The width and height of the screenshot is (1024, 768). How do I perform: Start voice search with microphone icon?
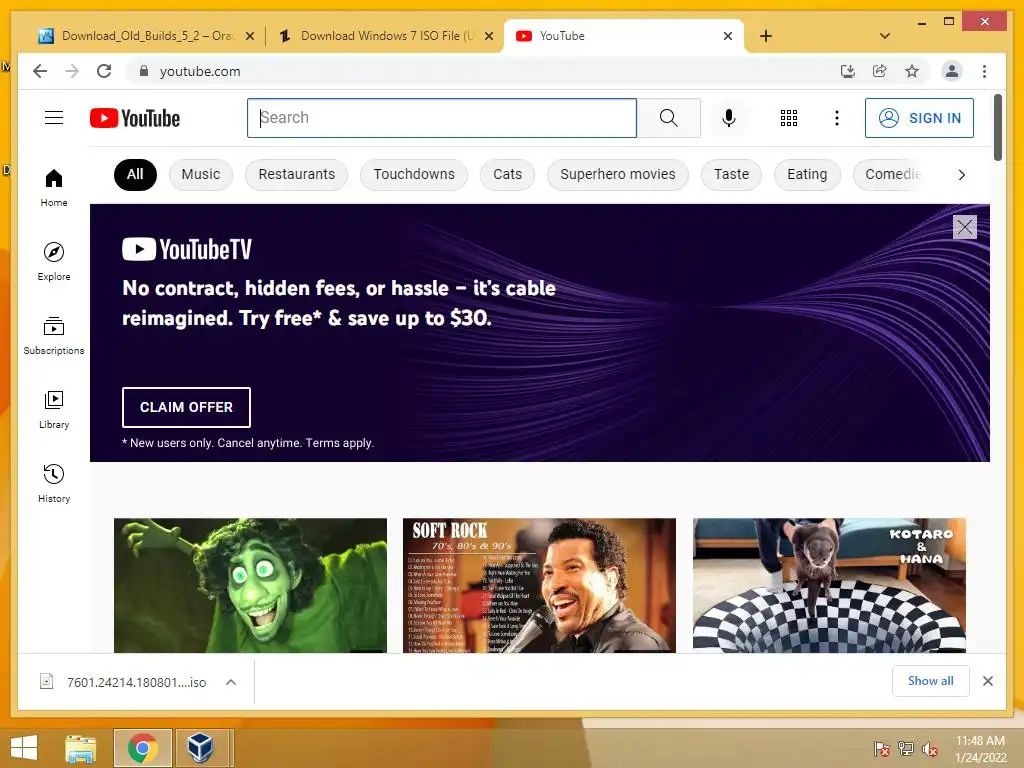pos(729,118)
